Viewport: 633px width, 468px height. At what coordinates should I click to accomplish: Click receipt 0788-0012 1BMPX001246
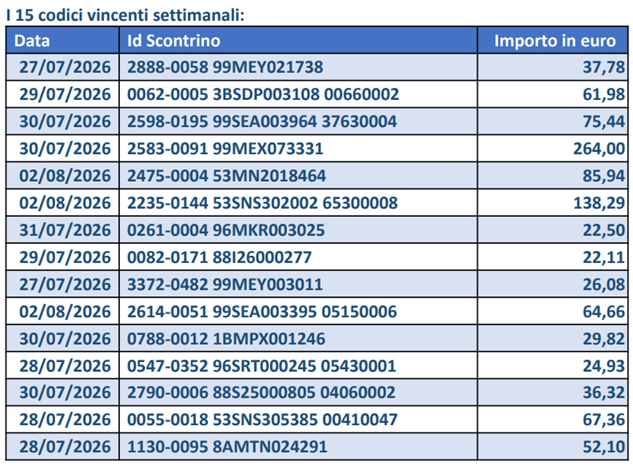pos(226,338)
